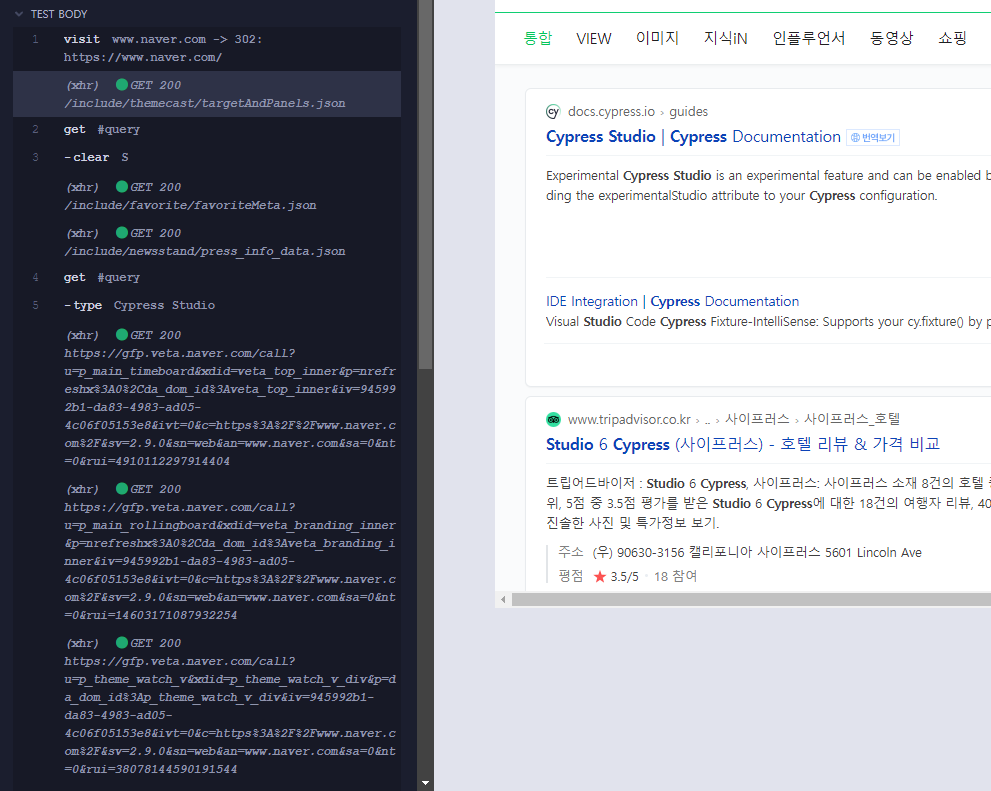Collapse the TEST BODY section chevron

19,14
